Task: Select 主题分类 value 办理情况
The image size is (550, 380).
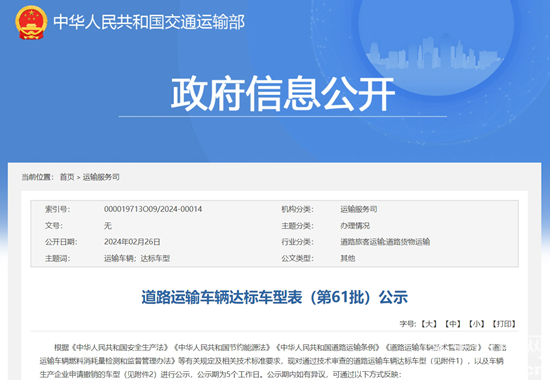Action: [x=355, y=226]
